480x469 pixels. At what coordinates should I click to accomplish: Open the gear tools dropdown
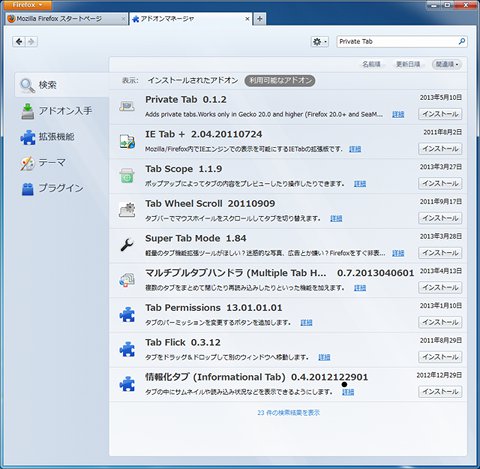(x=319, y=42)
